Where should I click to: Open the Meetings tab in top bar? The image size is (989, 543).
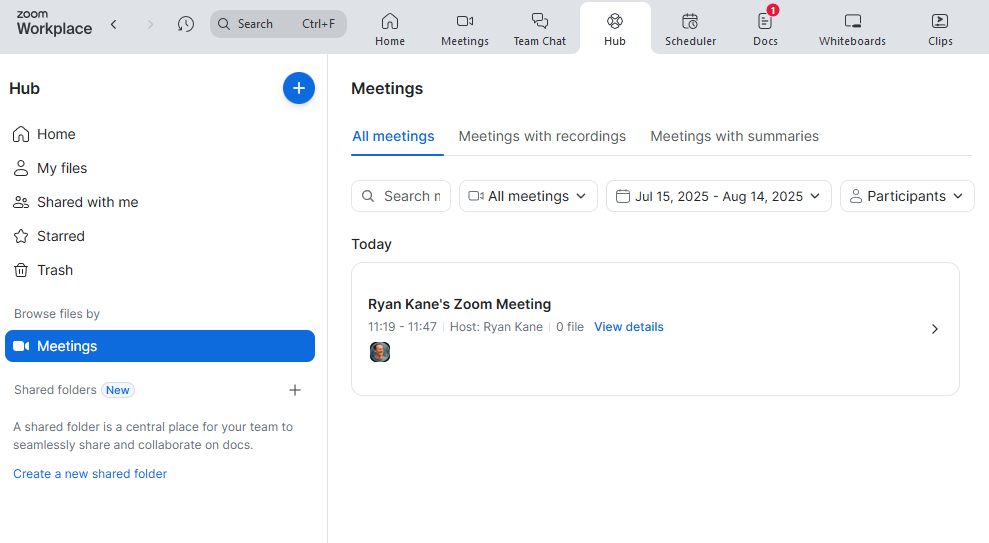465,30
